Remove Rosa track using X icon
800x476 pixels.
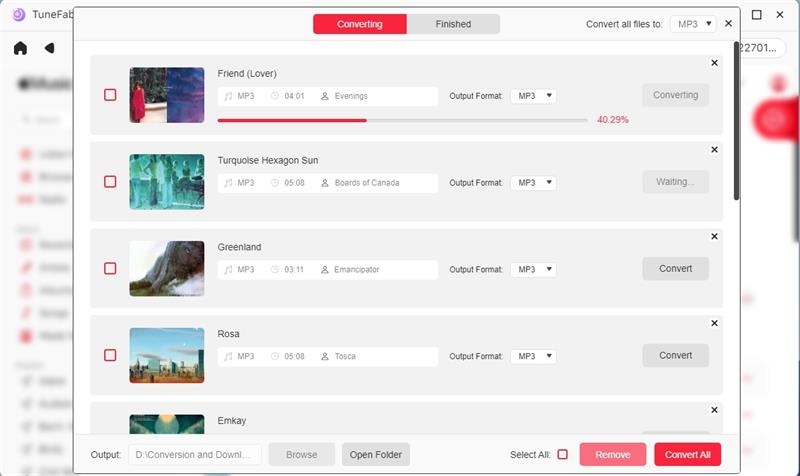click(x=714, y=324)
